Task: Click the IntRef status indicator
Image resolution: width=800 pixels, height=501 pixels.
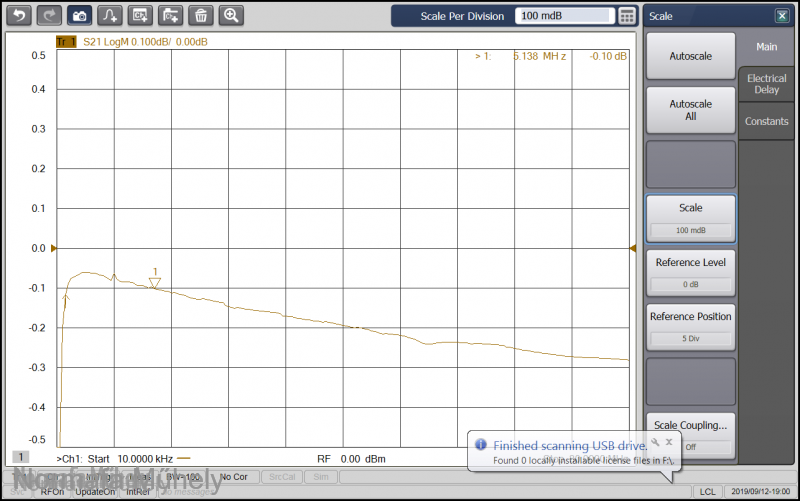Action: click(x=138, y=492)
